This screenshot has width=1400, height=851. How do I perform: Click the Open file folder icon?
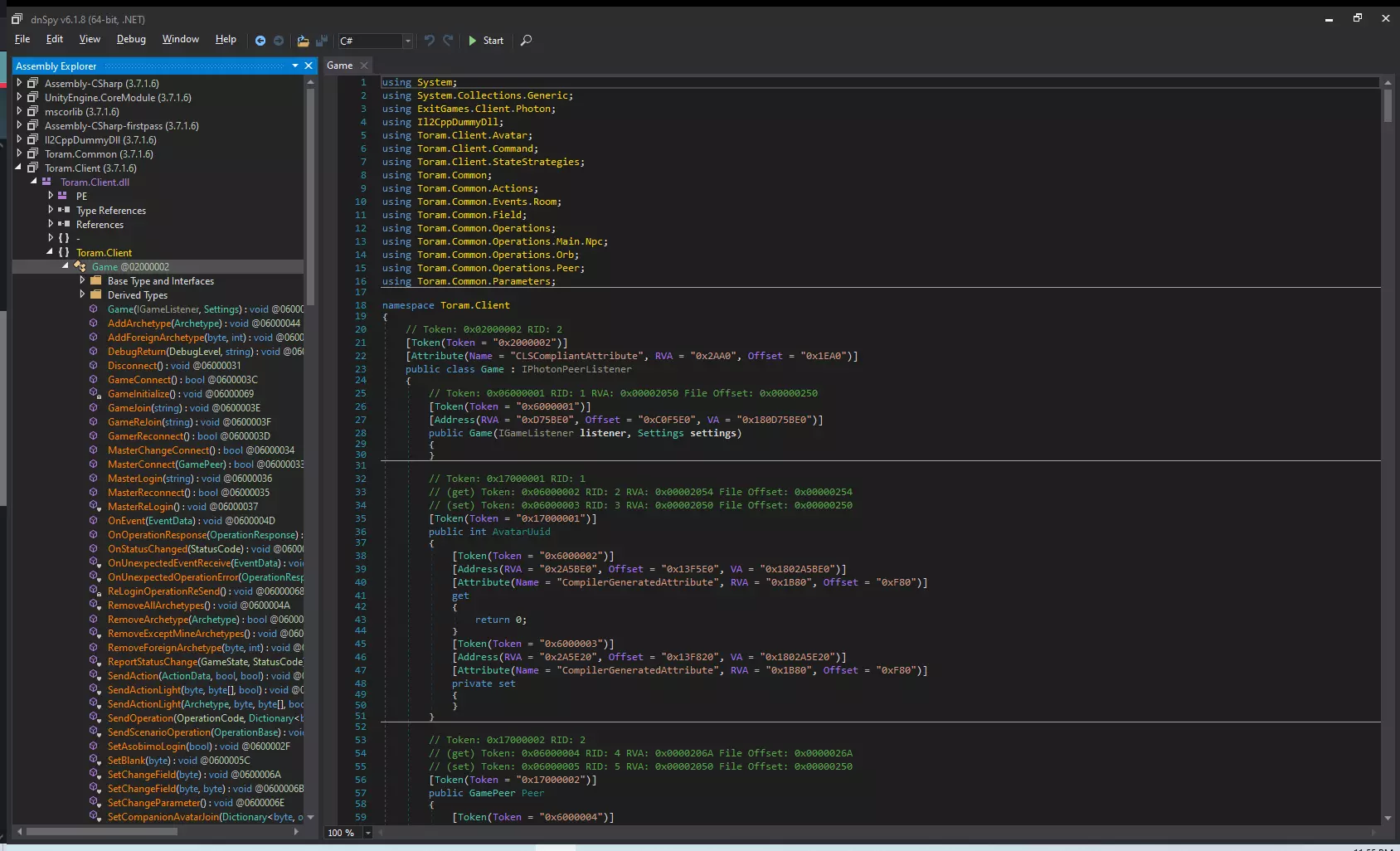[303, 41]
